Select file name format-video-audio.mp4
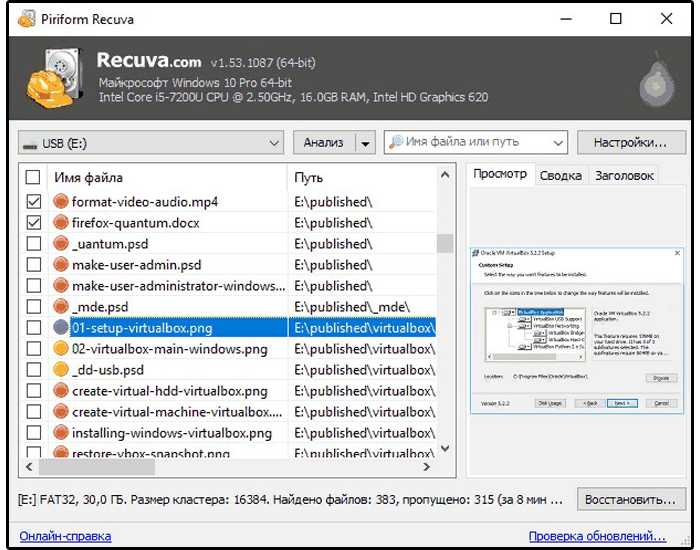 pos(145,202)
